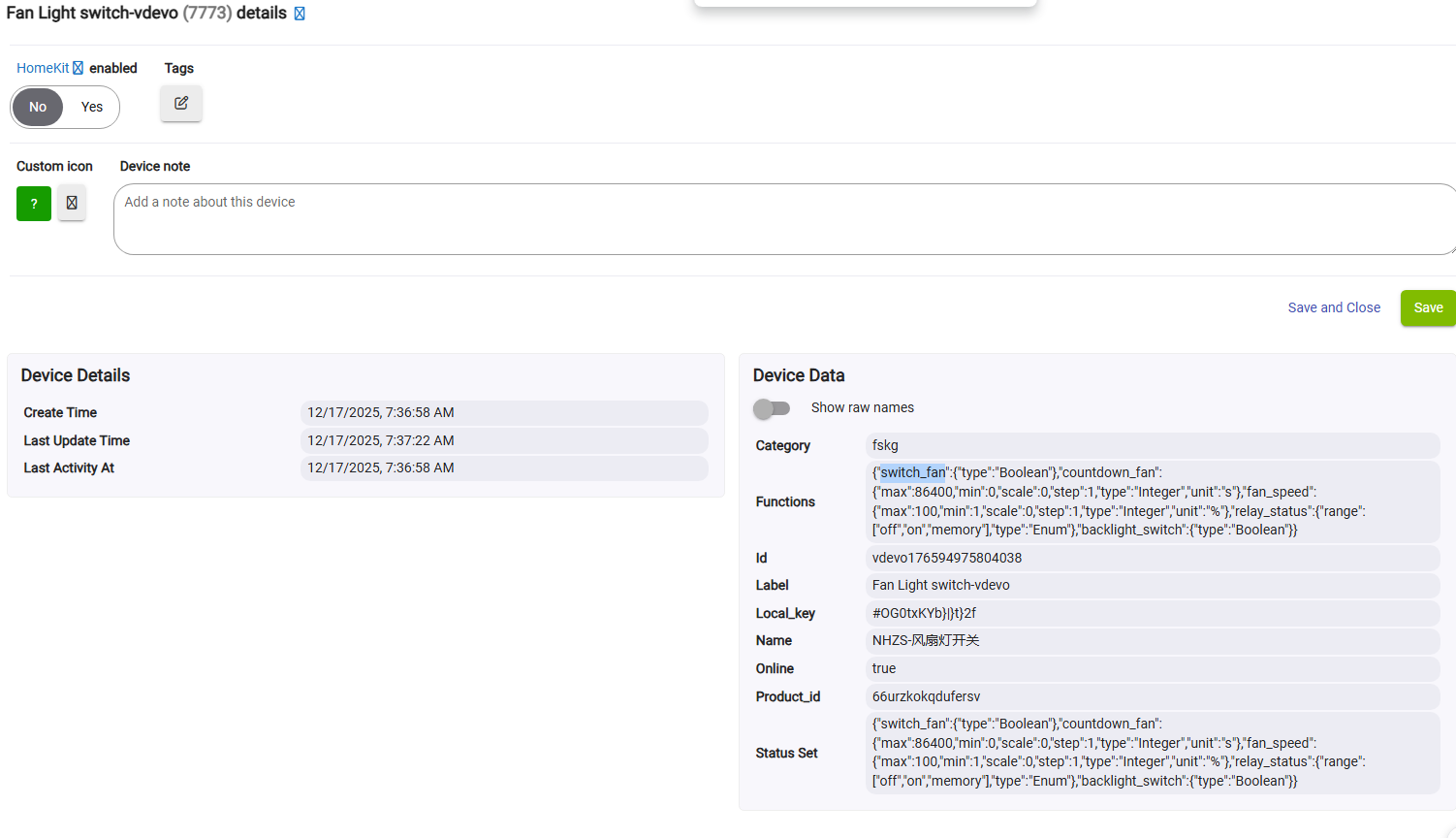Click the icon next to the details title

[300, 14]
